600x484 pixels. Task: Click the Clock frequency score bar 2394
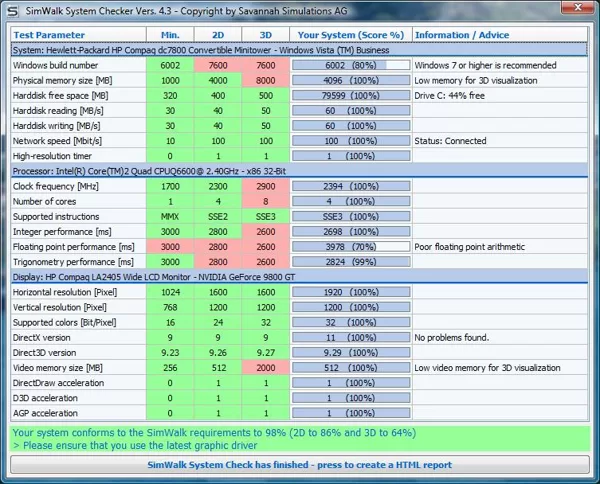tap(351, 186)
